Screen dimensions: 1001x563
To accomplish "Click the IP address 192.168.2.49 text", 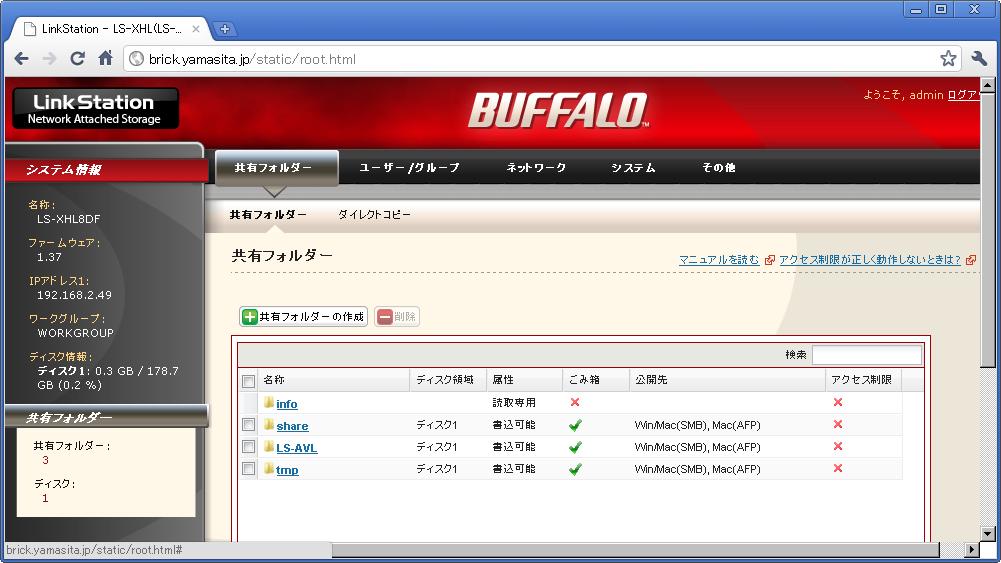I will click(74, 295).
